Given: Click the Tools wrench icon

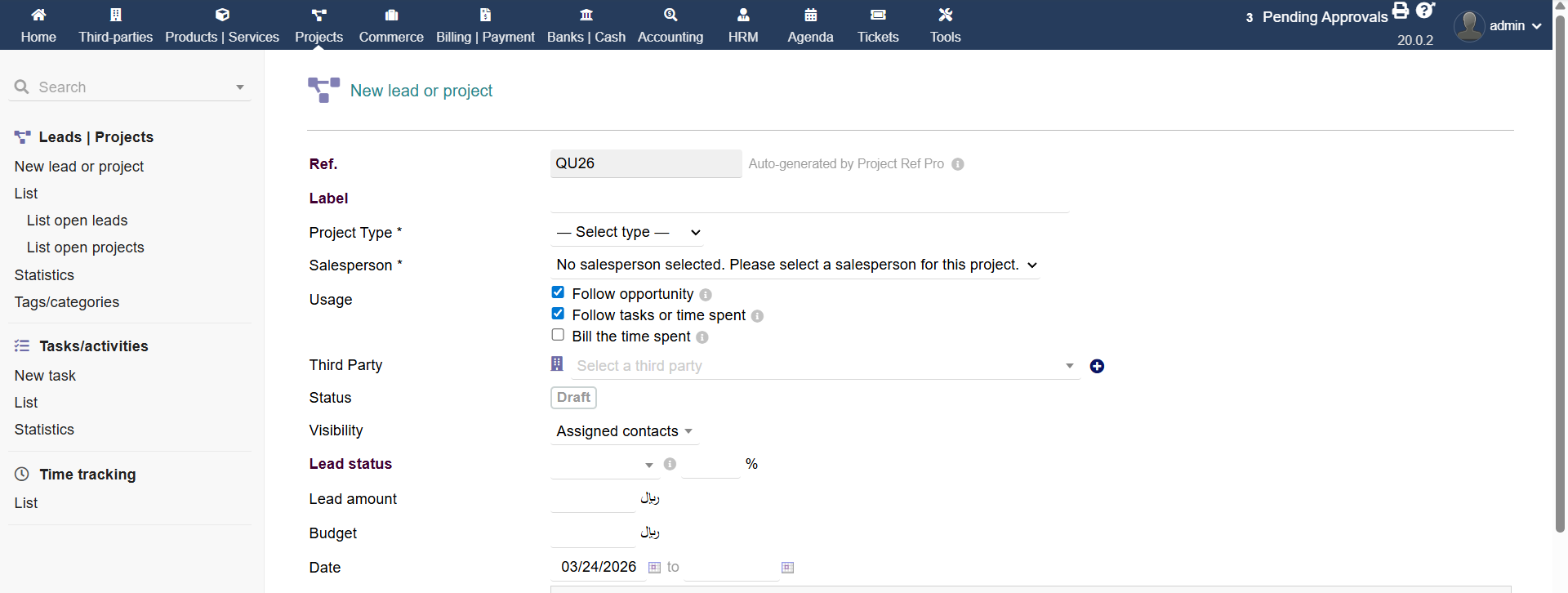Looking at the screenshot, I should click(x=945, y=15).
